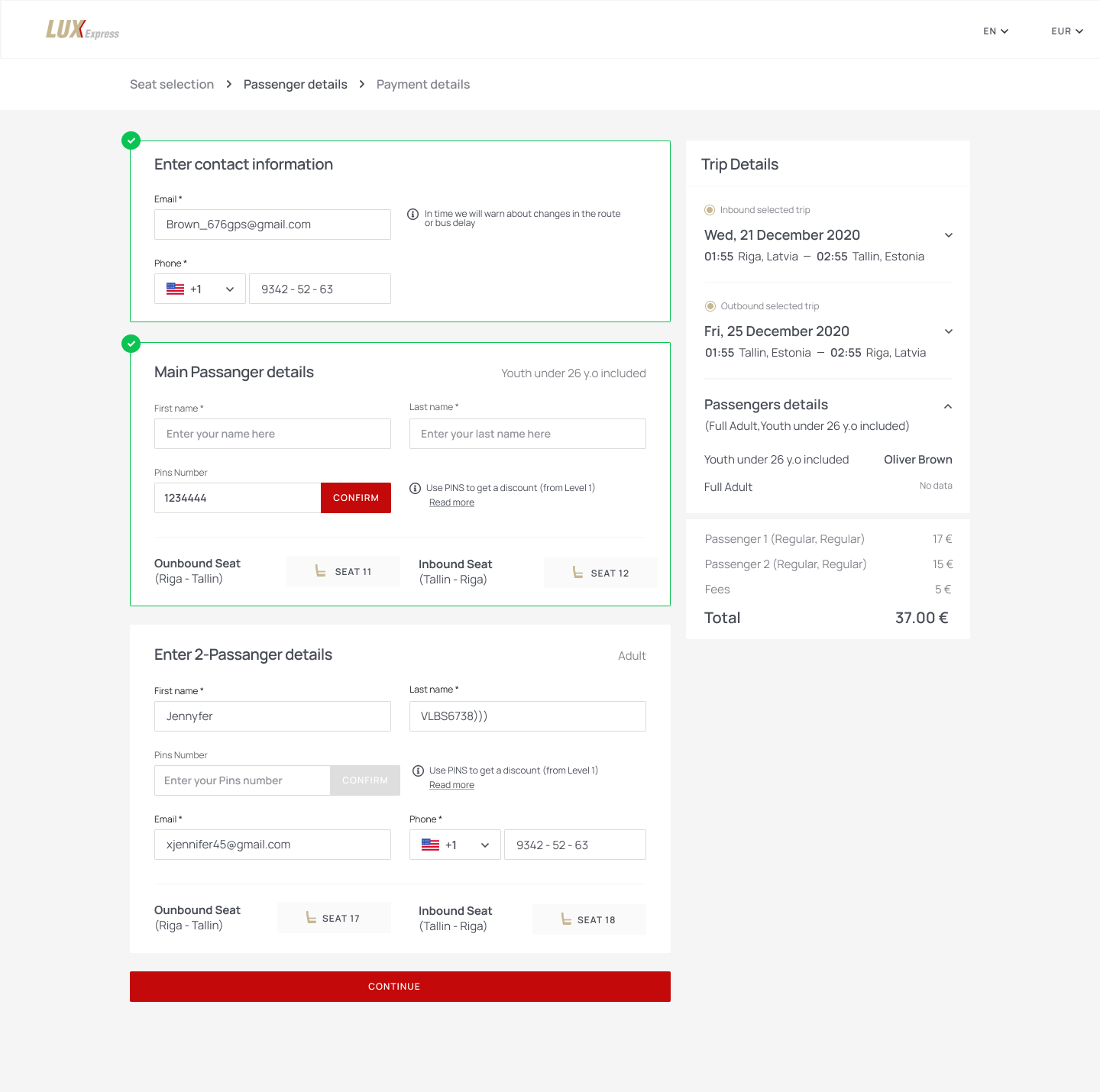Click the info icon beside route change warning
This screenshot has height=1092, width=1100.
click(x=412, y=215)
